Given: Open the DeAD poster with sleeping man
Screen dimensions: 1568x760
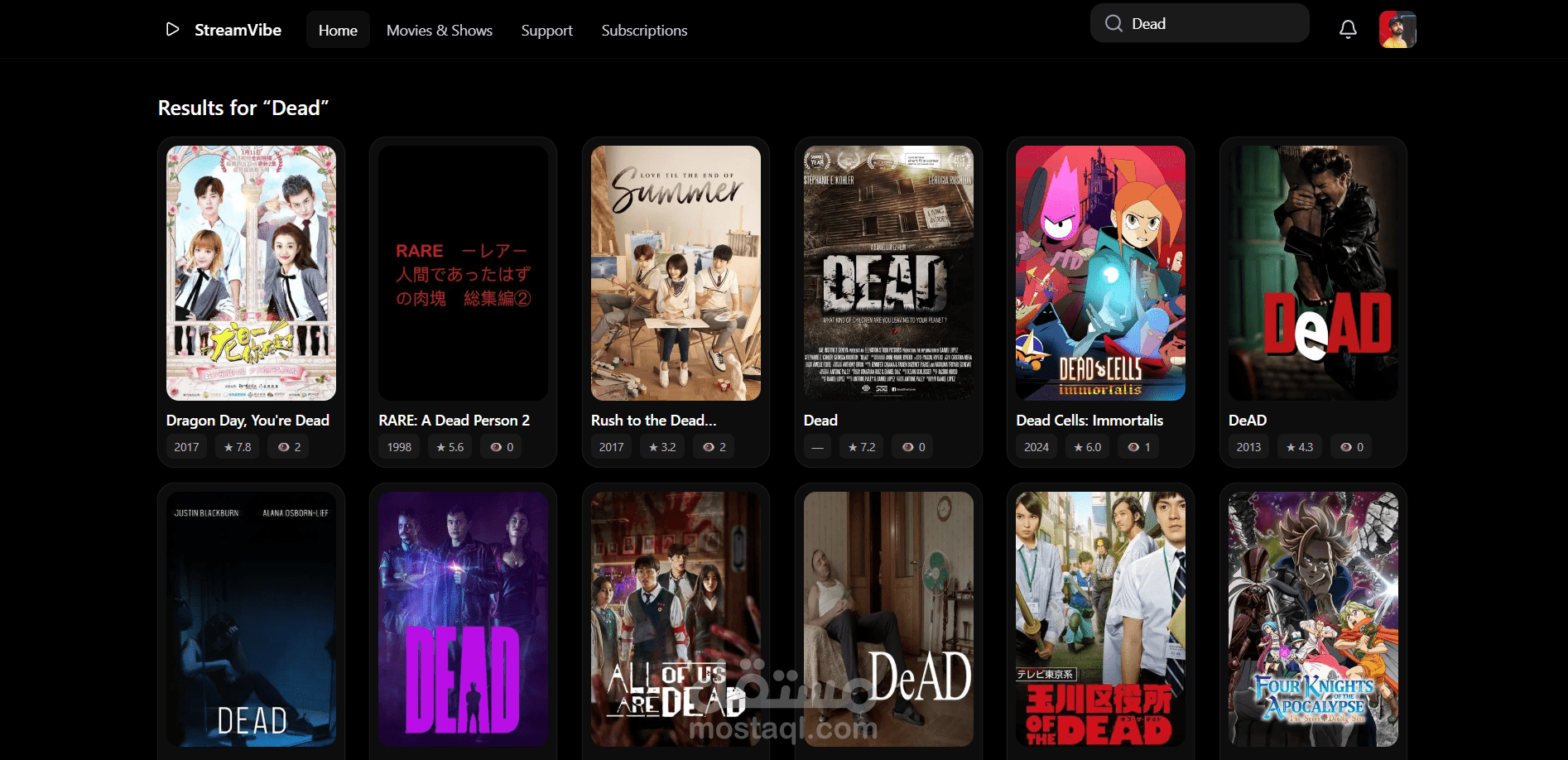Looking at the screenshot, I should [x=888, y=619].
